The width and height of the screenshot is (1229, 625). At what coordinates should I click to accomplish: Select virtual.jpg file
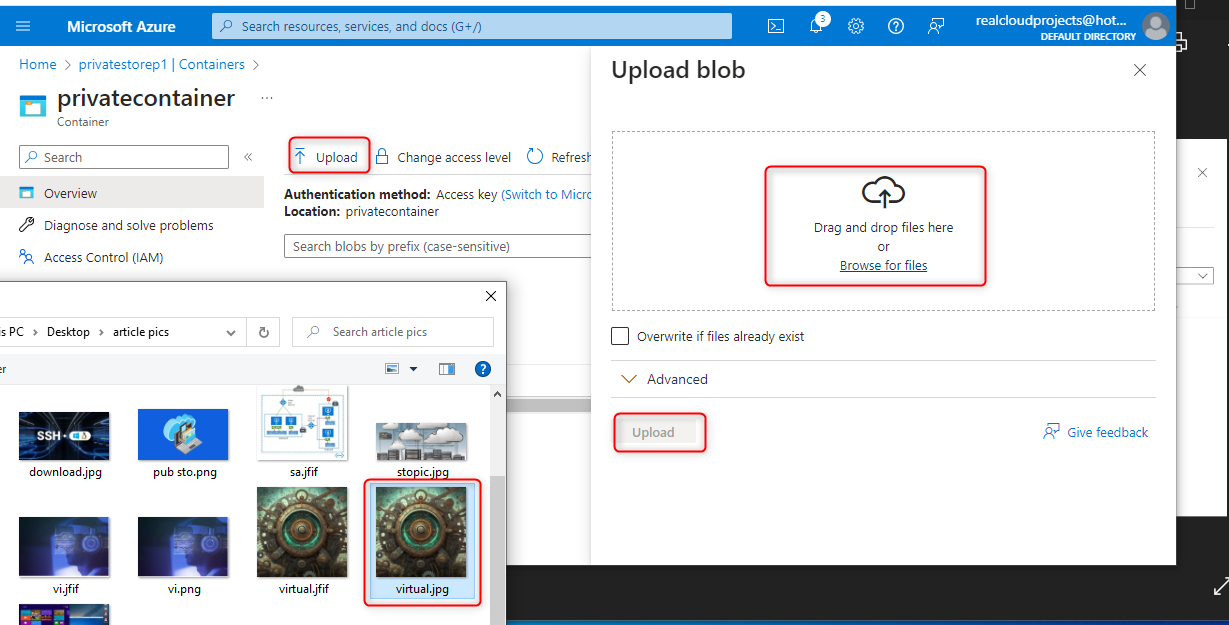pos(421,542)
